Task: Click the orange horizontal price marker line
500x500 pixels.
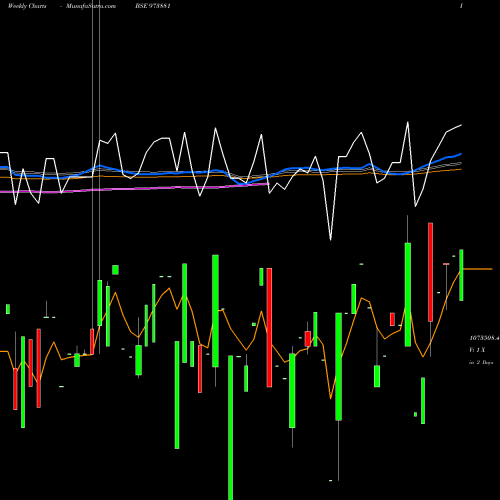Action: tap(478, 269)
